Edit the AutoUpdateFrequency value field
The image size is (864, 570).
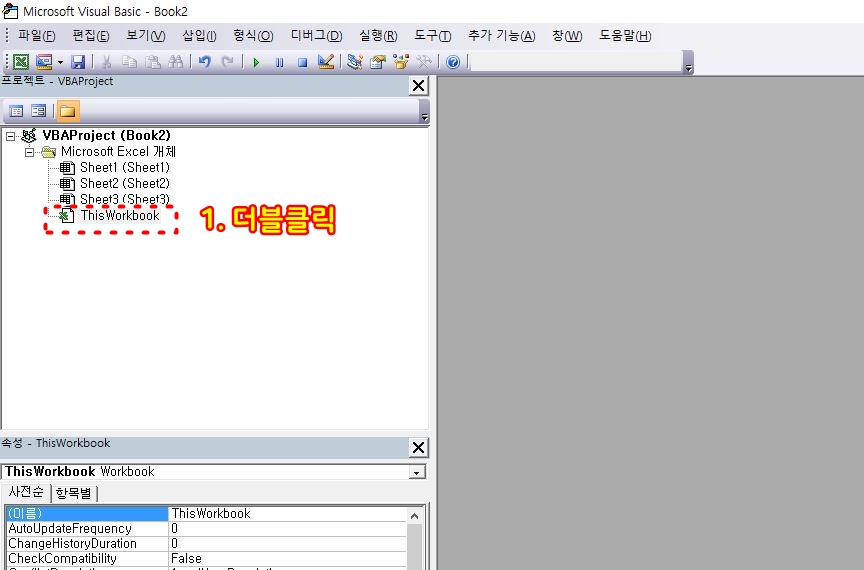coord(287,529)
